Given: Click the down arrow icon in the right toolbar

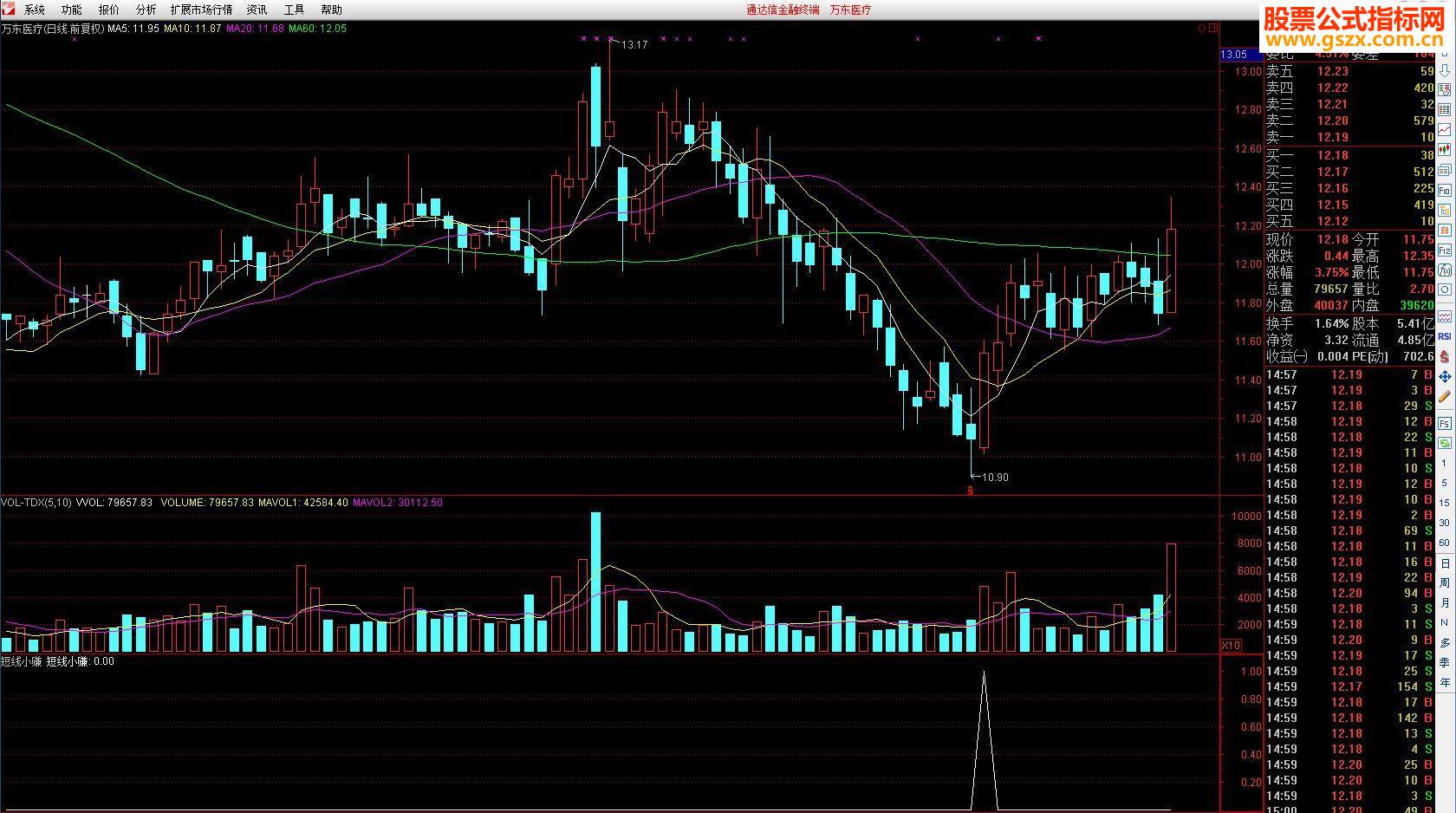Looking at the screenshot, I should [x=1445, y=71].
